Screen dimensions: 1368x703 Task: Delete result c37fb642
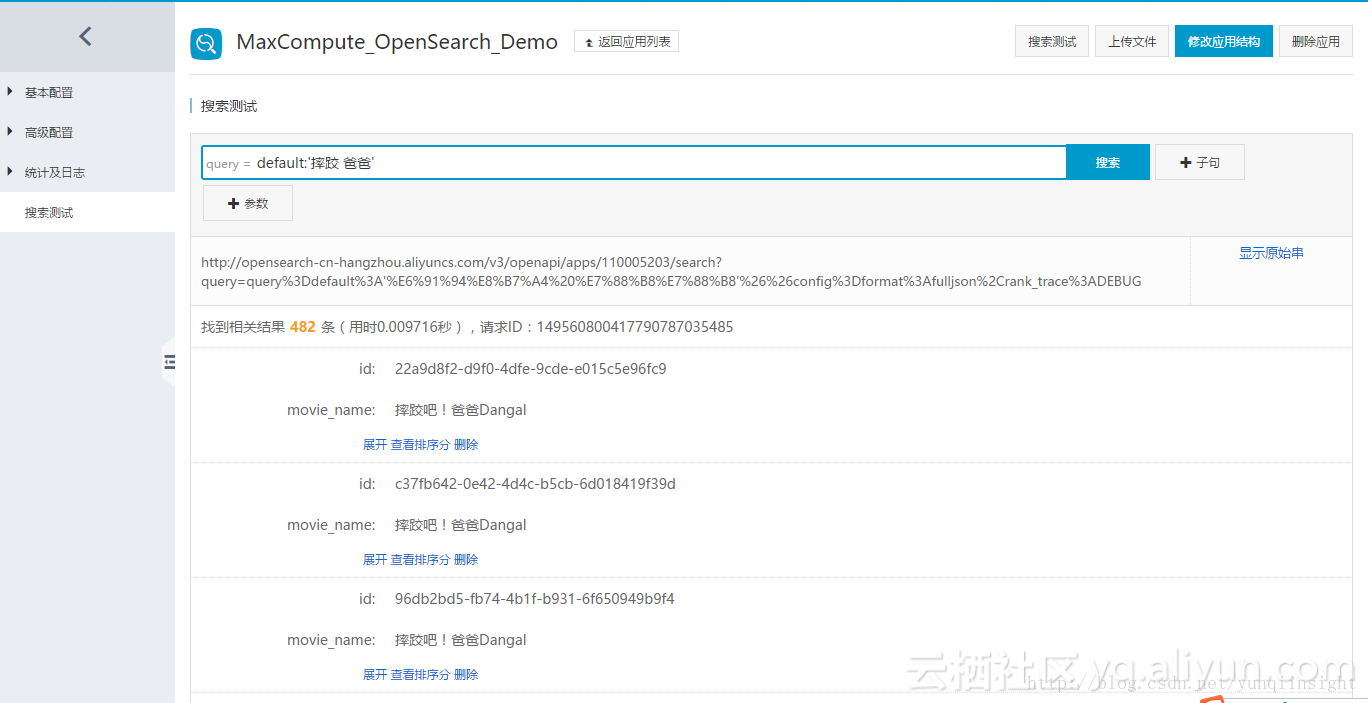coord(466,560)
